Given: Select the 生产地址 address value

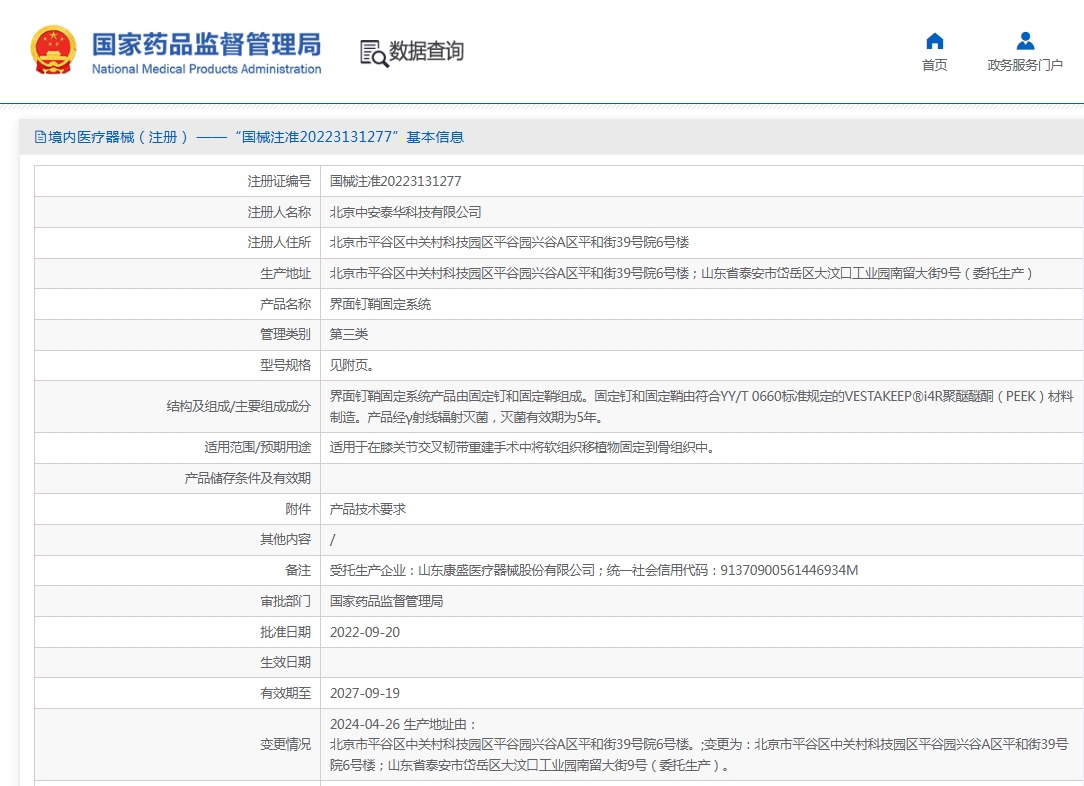Looking at the screenshot, I should click(681, 273).
